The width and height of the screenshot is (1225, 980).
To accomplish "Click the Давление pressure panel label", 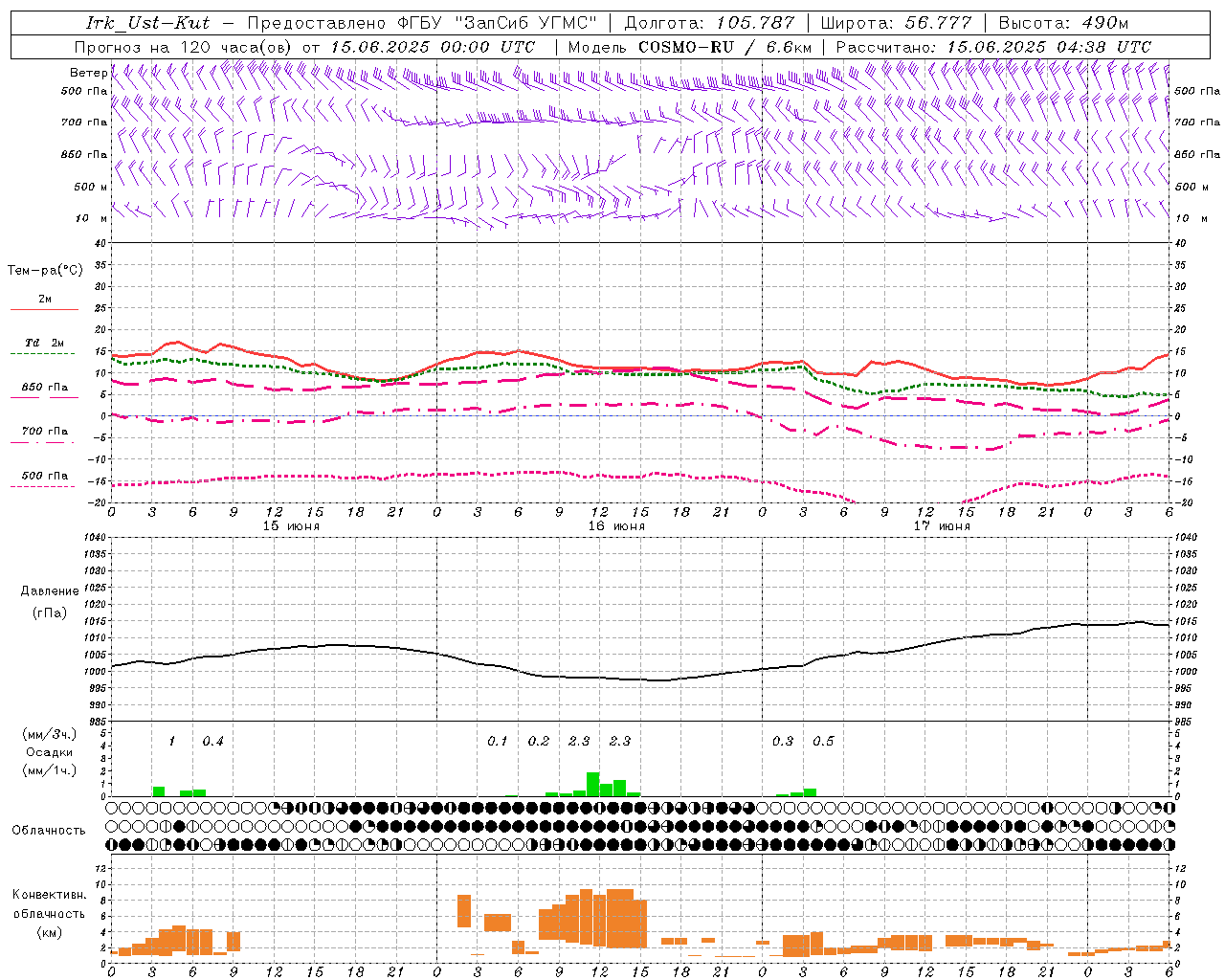I will [x=50, y=591].
